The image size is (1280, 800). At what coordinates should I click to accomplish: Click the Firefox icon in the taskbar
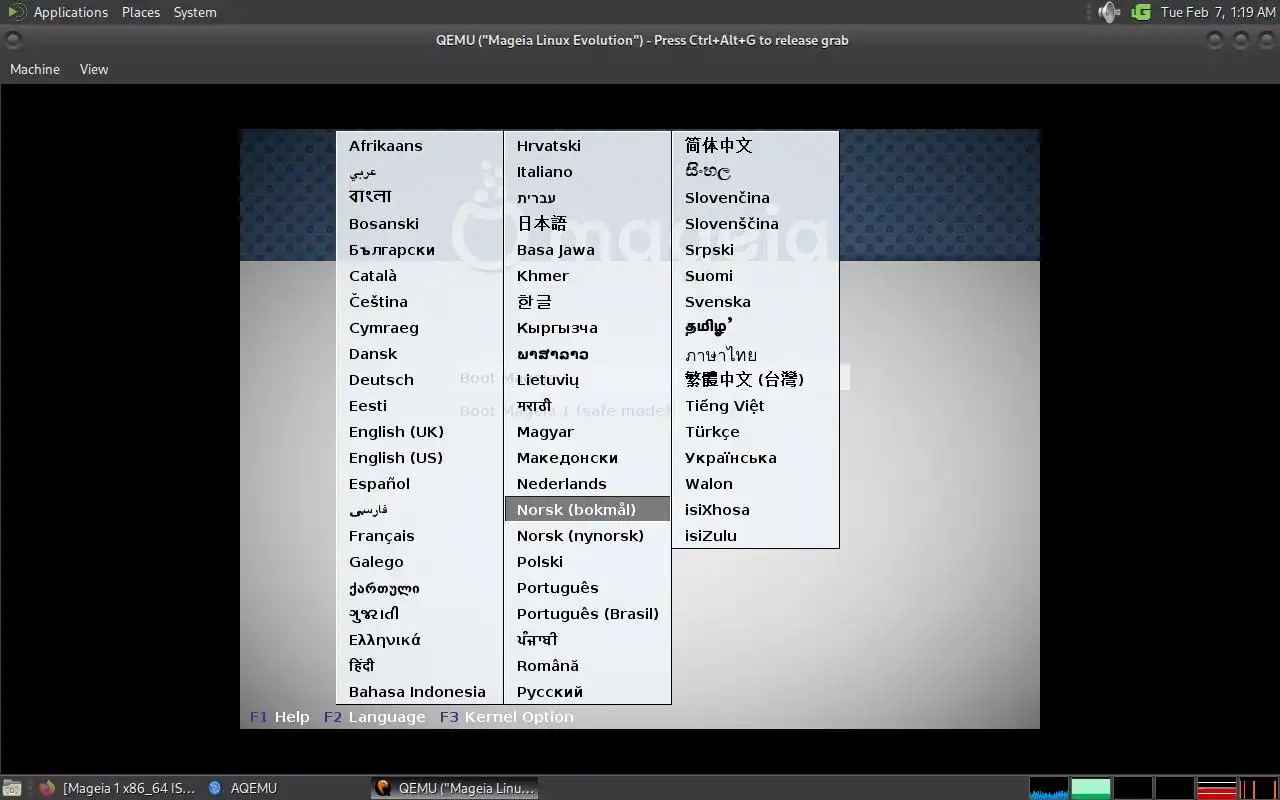pos(47,788)
